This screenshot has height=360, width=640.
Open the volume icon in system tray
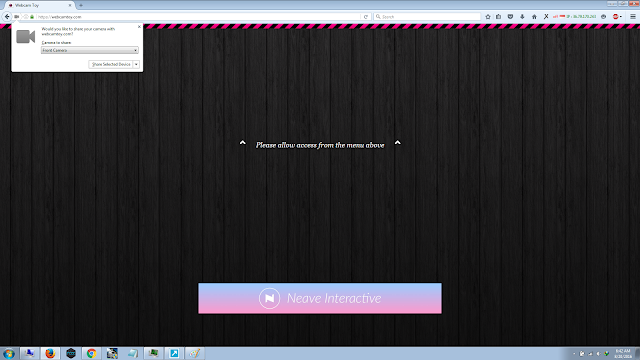click(598, 354)
